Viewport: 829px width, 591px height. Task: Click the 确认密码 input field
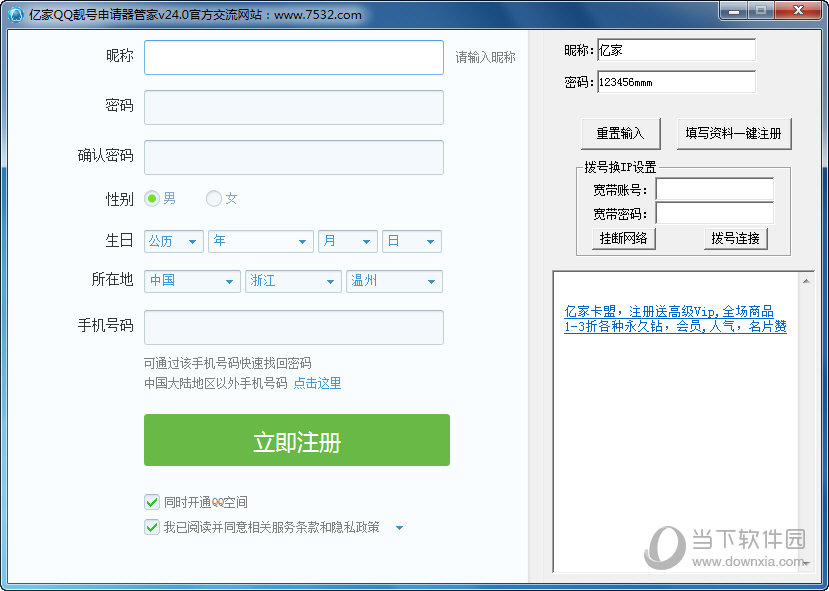[293, 157]
